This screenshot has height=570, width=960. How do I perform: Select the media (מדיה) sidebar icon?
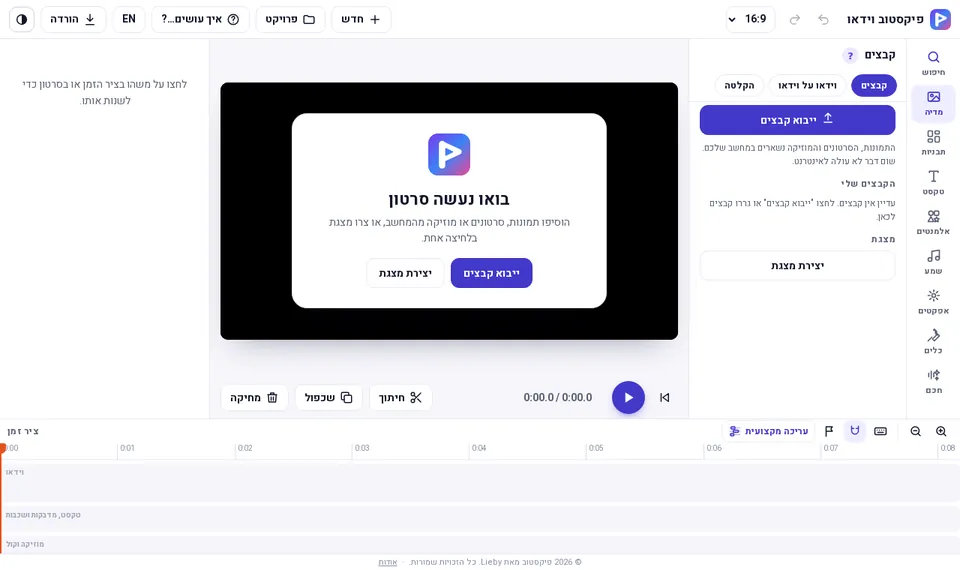933,103
